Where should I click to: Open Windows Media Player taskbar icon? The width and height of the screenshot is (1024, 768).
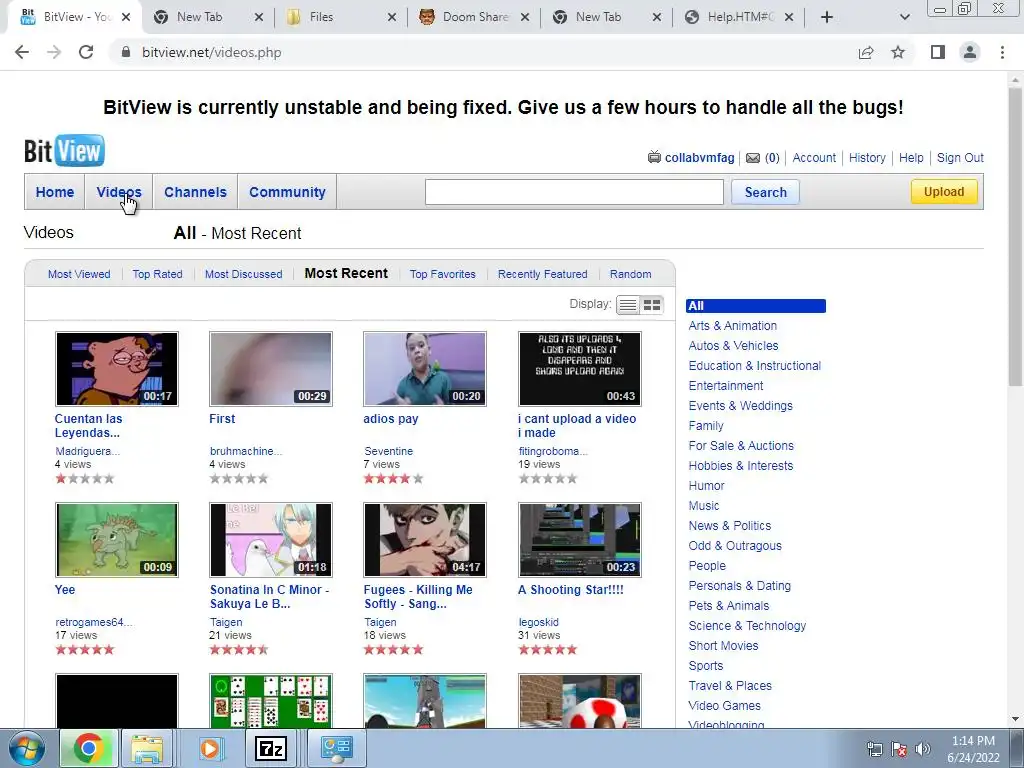[x=210, y=748]
